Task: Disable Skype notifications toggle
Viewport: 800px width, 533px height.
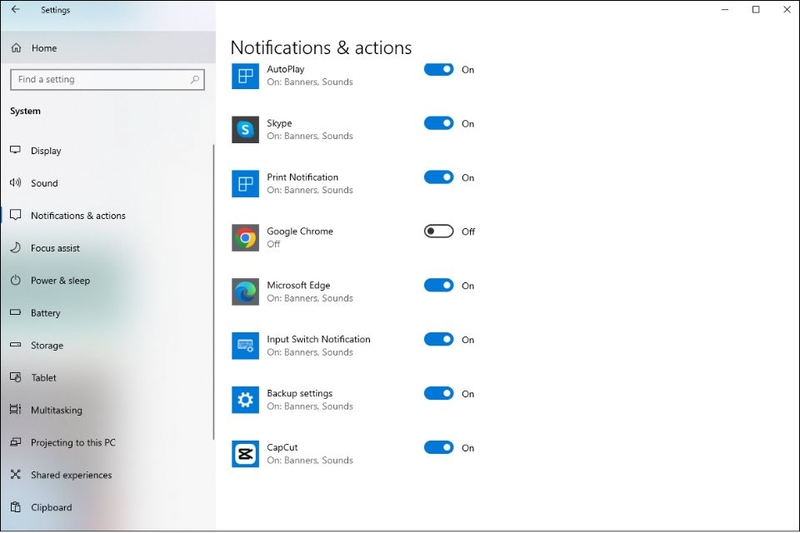Action: [439, 123]
